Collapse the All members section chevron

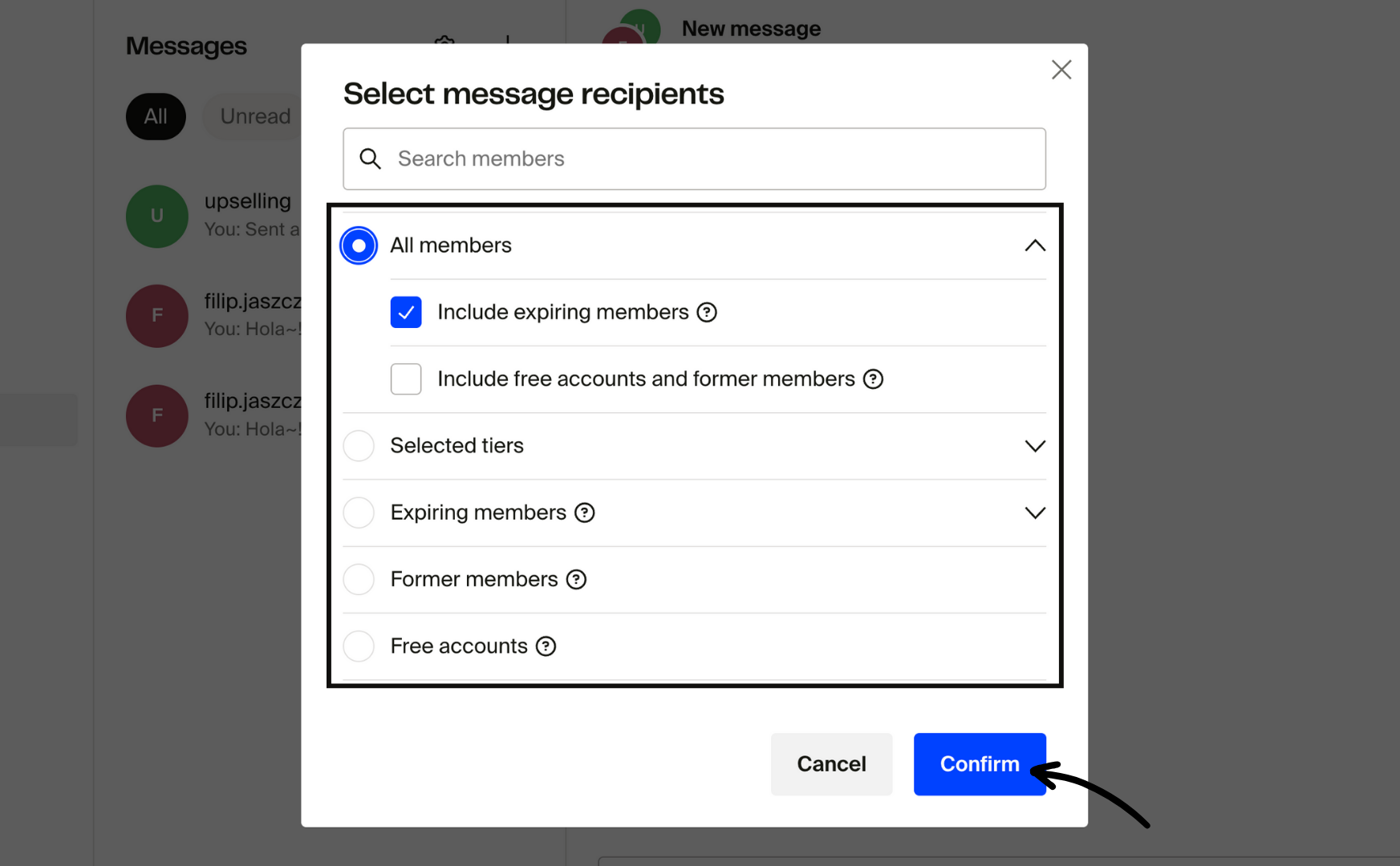[1034, 245]
